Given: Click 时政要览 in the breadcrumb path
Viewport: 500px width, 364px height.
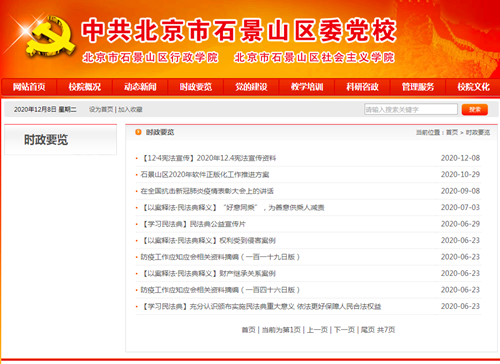Looking at the screenshot, I should (x=478, y=133).
